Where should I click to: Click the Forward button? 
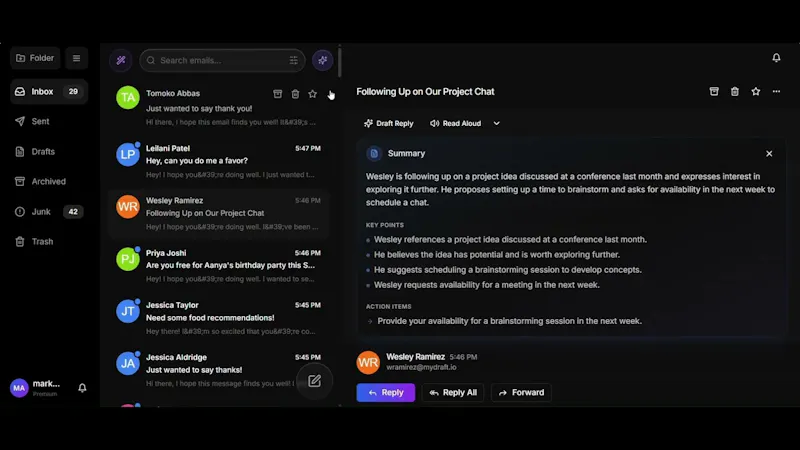[x=521, y=393]
